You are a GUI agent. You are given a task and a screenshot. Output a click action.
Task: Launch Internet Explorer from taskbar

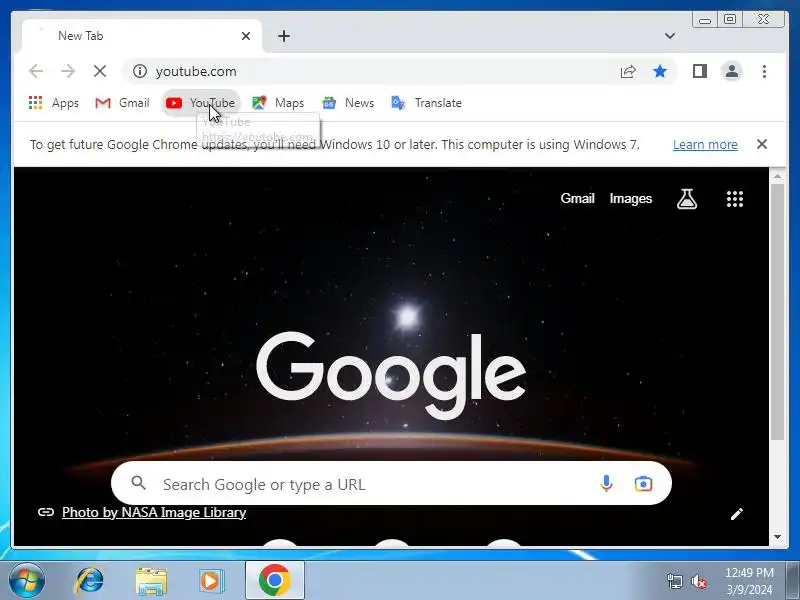[90, 581]
